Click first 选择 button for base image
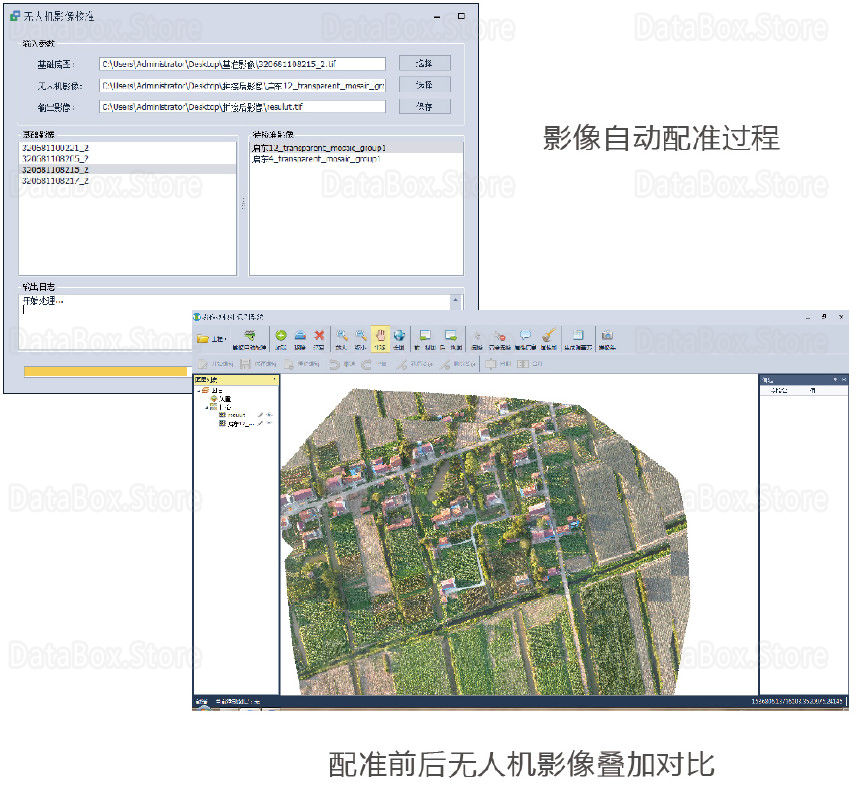This screenshot has height=792, width=858. click(x=425, y=63)
